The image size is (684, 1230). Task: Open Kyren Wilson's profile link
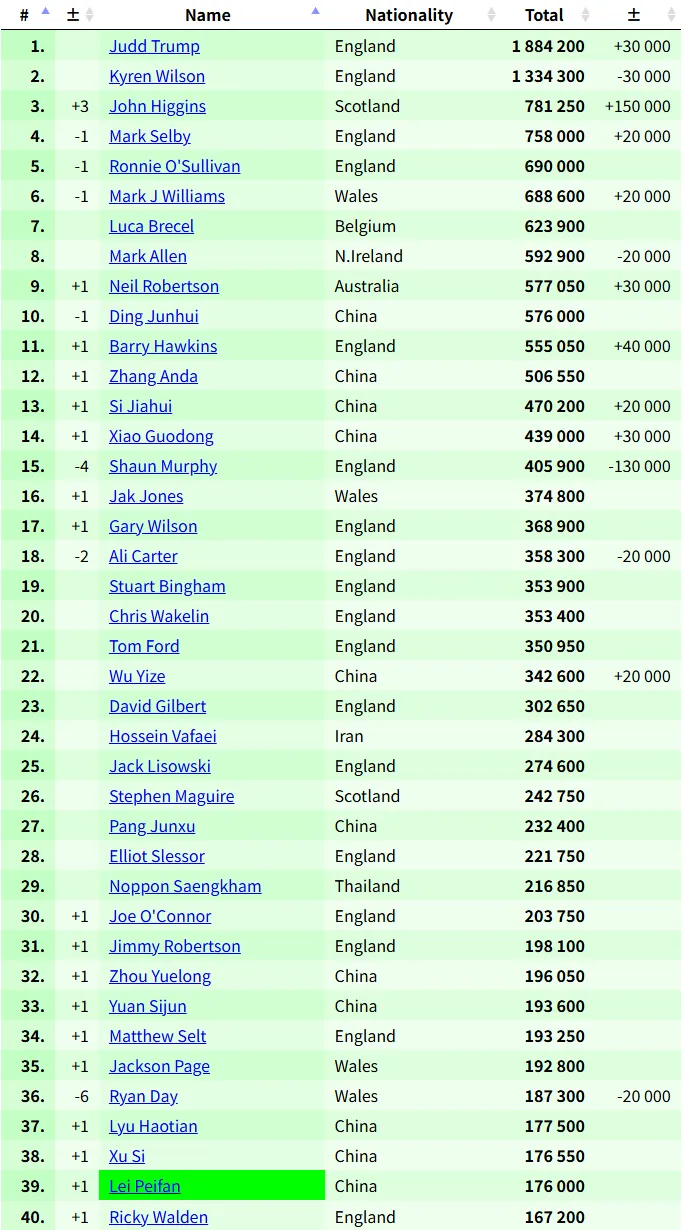157,76
